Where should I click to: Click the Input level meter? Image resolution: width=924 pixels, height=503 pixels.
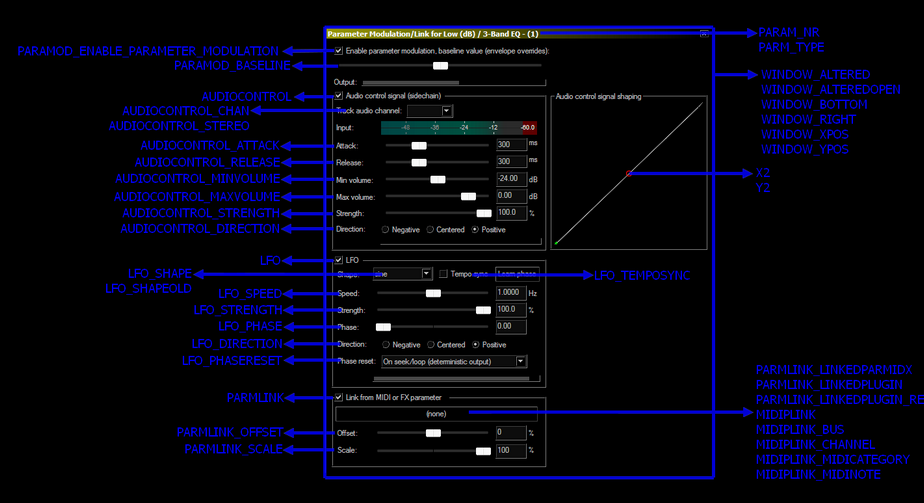point(459,128)
